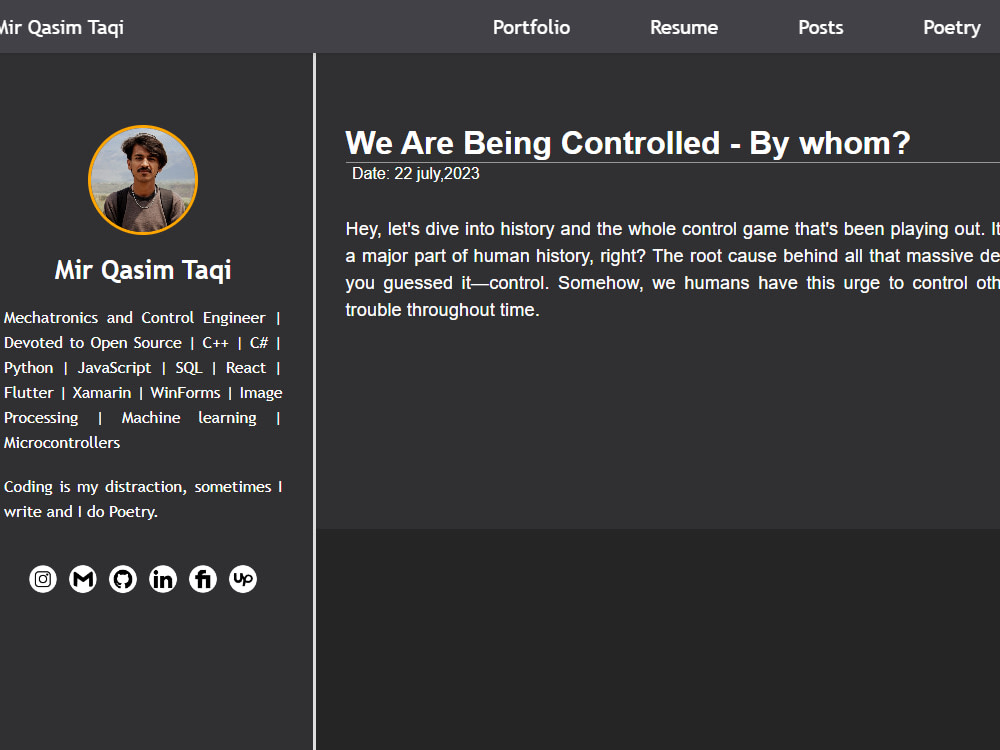
Task: Open the GitHub profile icon
Action: point(122,579)
